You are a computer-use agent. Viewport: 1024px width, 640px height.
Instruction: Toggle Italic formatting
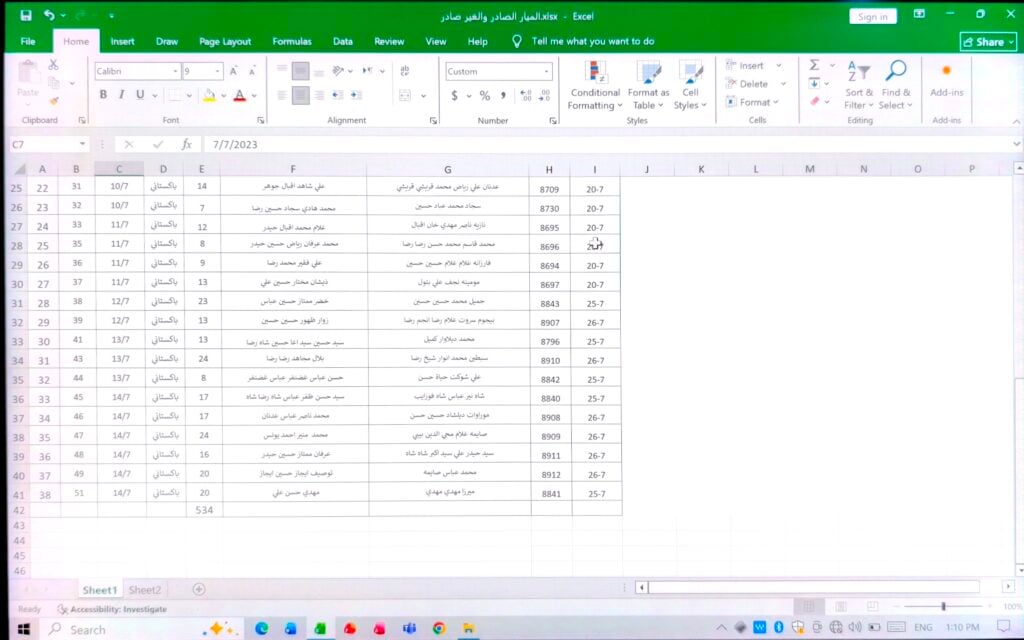click(121, 95)
